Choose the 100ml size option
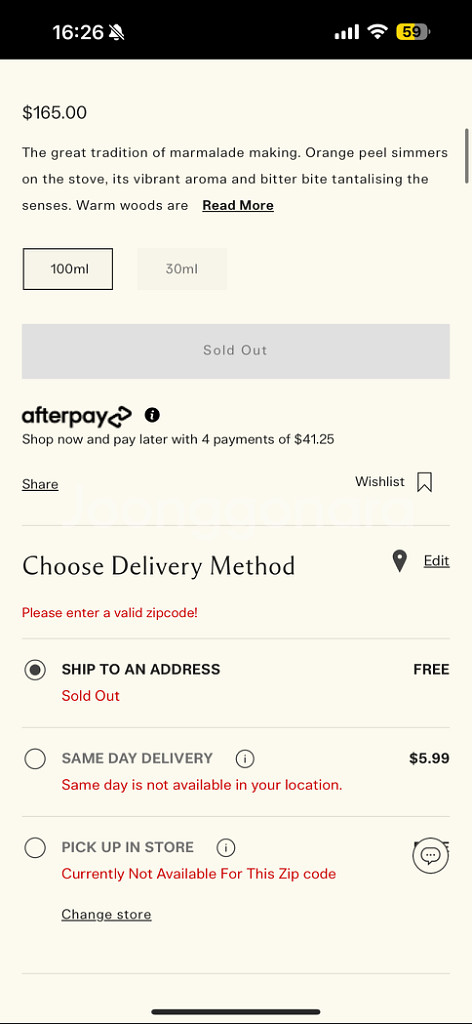Viewport: 472px width, 1024px height. [x=68, y=268]
